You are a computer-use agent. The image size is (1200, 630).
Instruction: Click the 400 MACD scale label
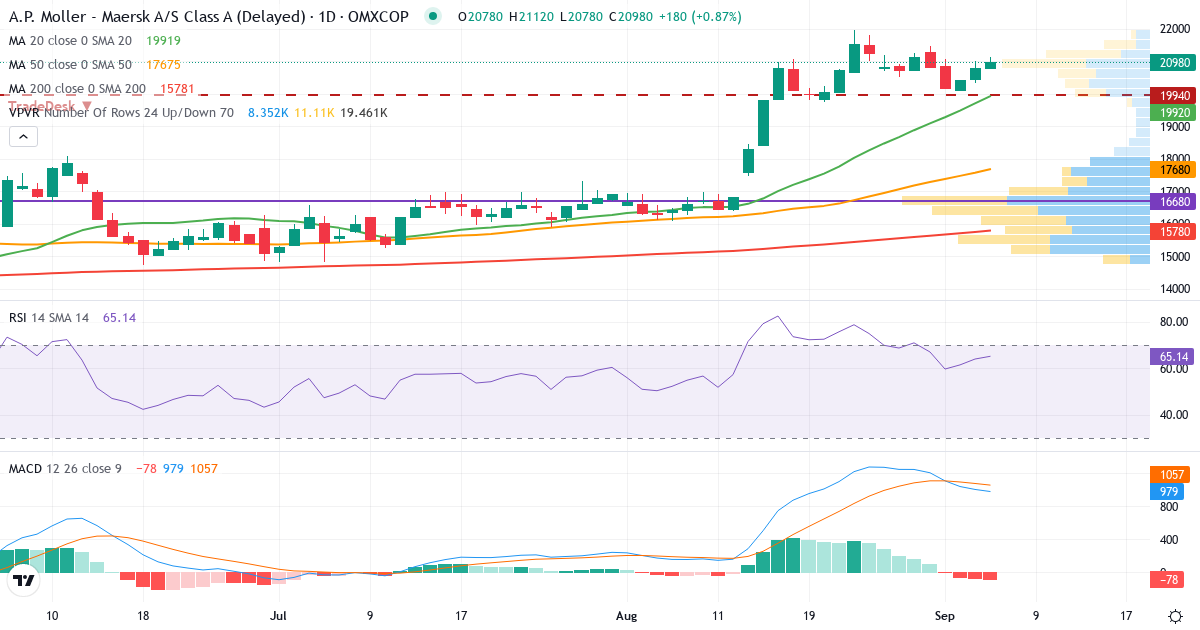point(1167,541)
